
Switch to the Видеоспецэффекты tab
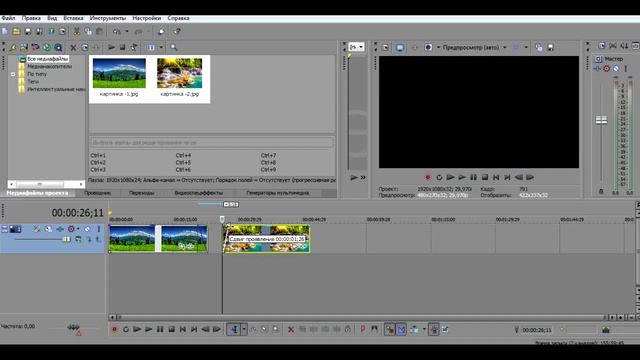199,193
